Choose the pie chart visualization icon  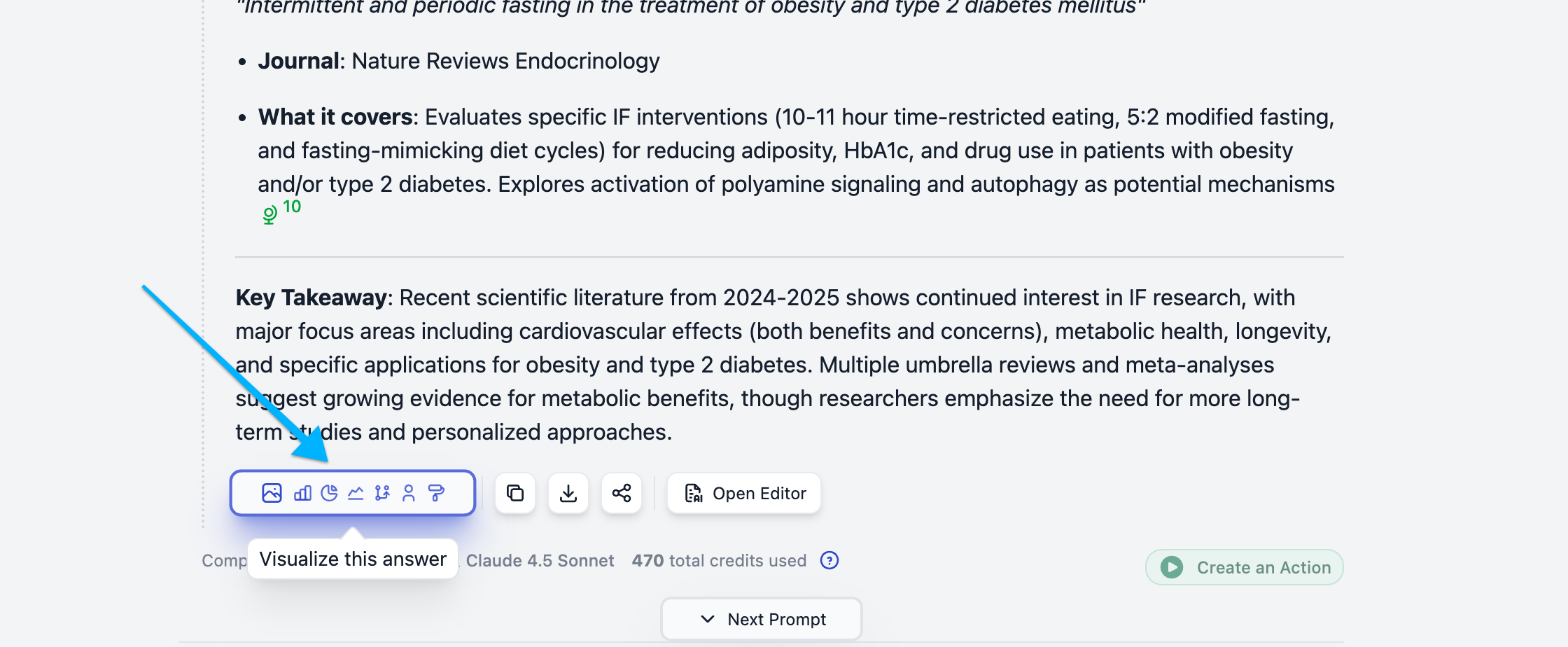[329, 493]
